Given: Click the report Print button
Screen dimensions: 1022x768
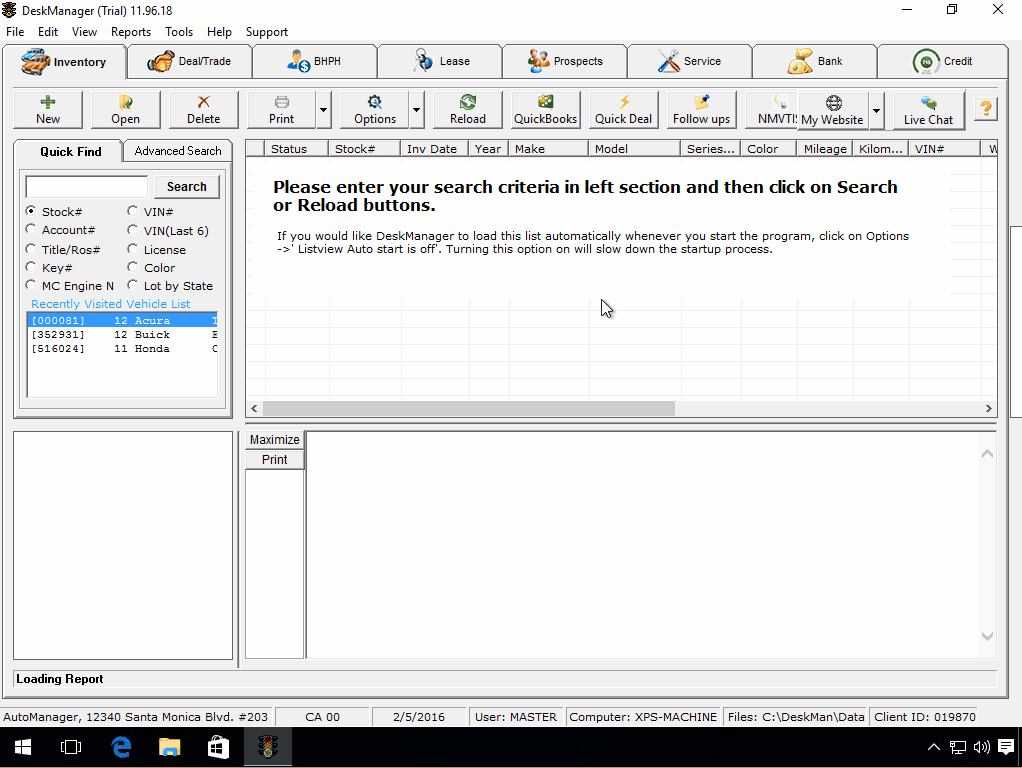Looking at the screenshot, I should [x=274, y=460].
